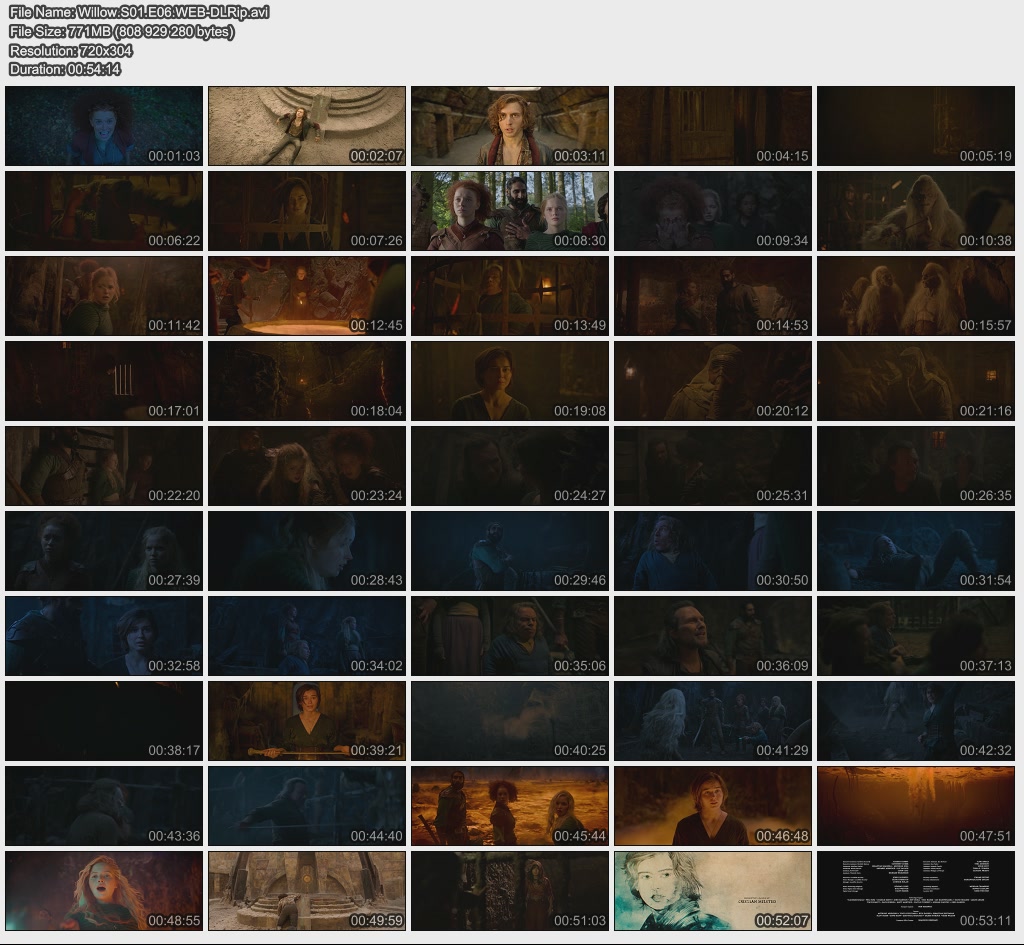The width and height of the screenshot is (1024, 945).
Task: Select the orange trio frame 00:45:44
Action: pyautogui.click(x=510, y=807)
